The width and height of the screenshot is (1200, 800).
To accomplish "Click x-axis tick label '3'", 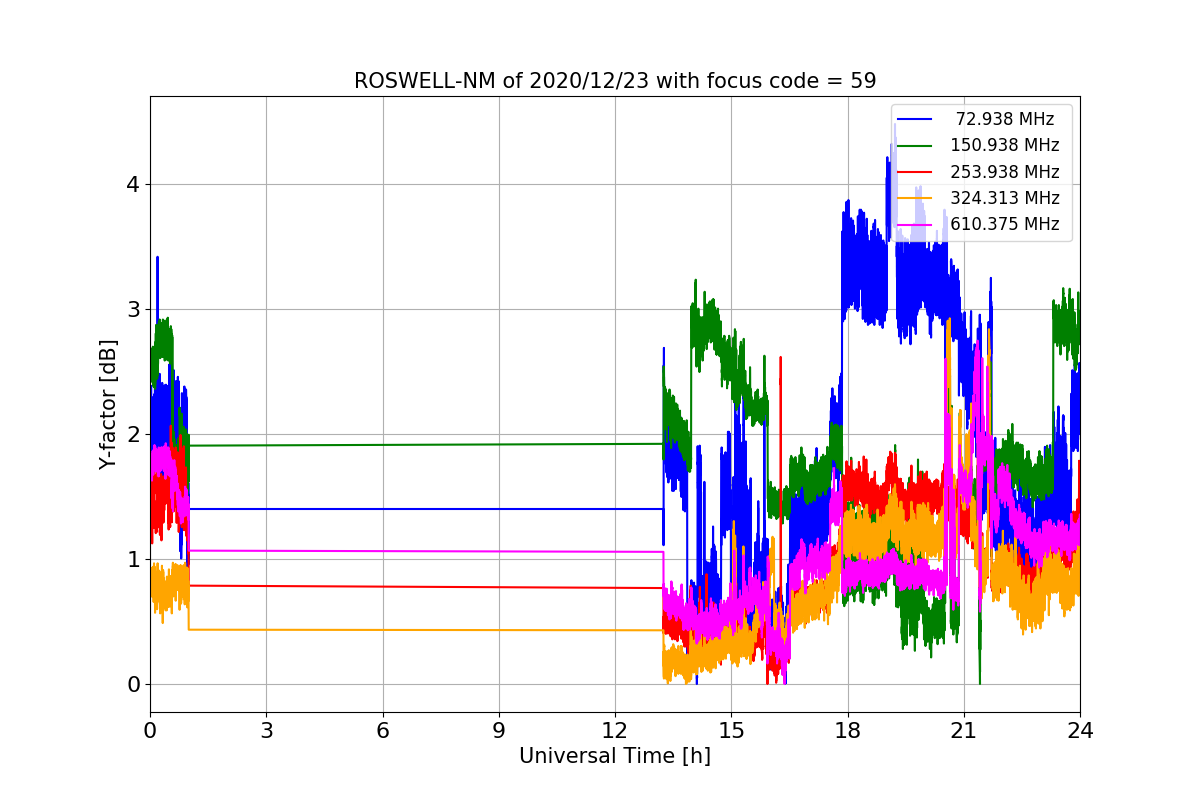I will click(x=266, y=731).
